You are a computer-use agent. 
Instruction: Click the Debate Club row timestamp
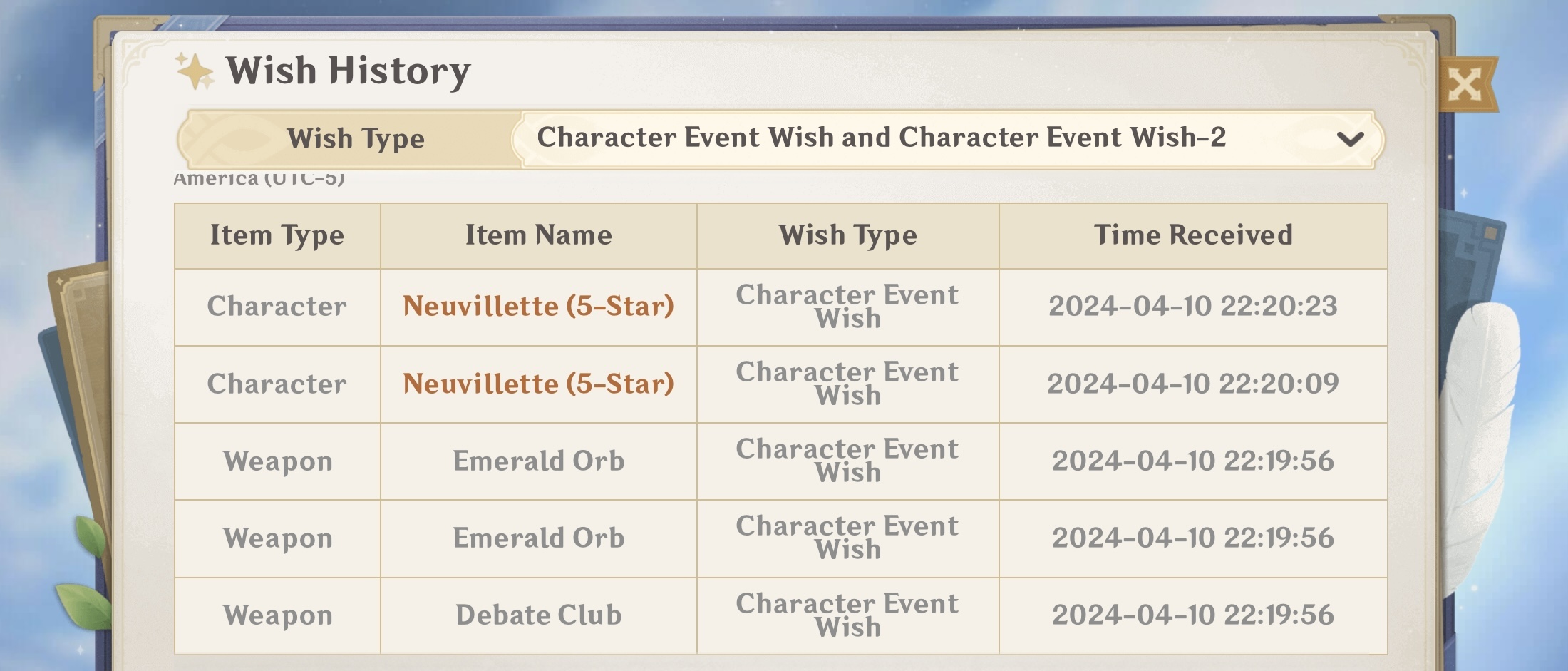[x=1192, y=615]
